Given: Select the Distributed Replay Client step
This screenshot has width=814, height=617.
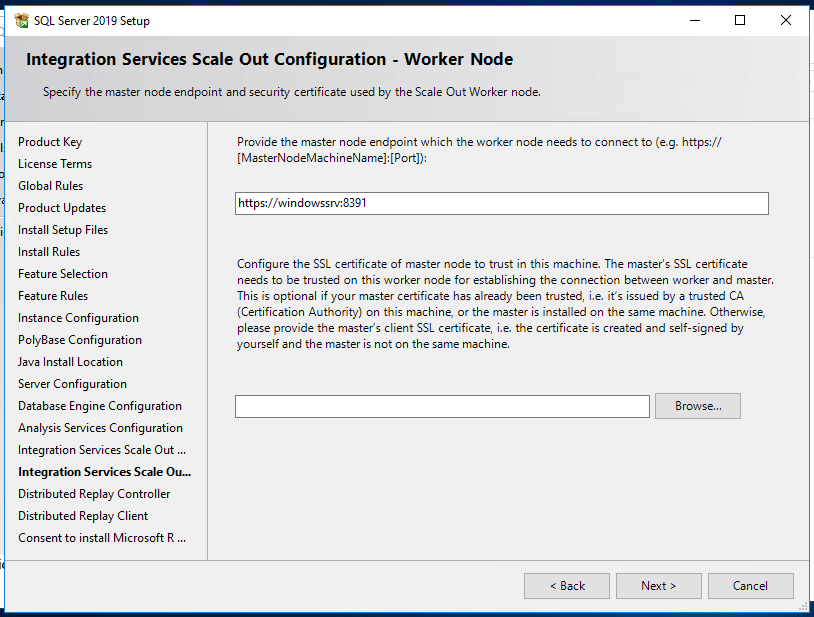Looking at the screenshot, I should coord(83,516).
